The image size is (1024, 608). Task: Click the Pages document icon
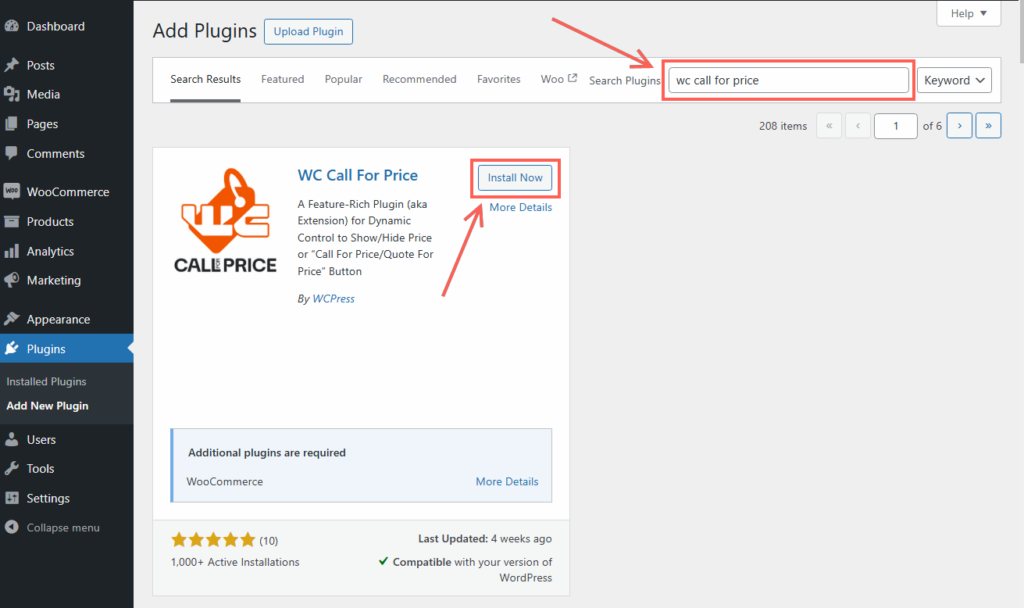click(12, 123)
